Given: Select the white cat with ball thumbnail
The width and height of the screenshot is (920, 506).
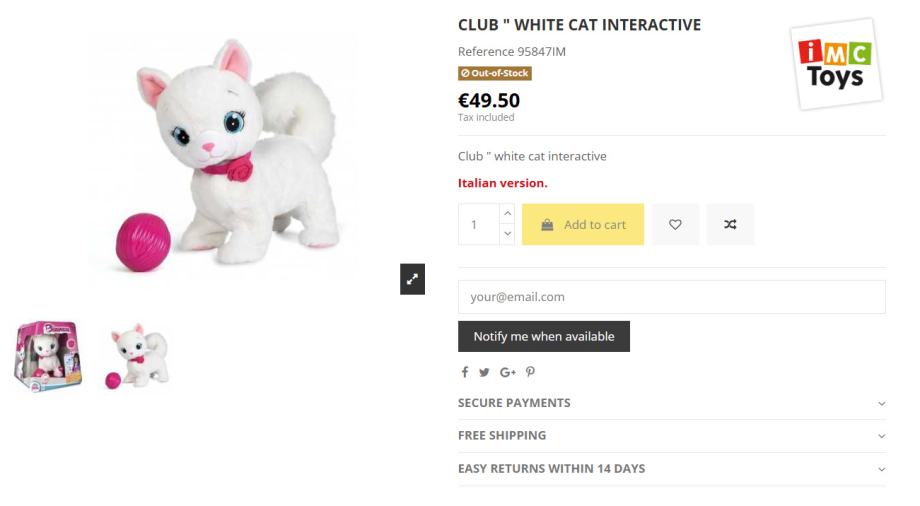Looking at the screenshot, I should click(135, 356).
